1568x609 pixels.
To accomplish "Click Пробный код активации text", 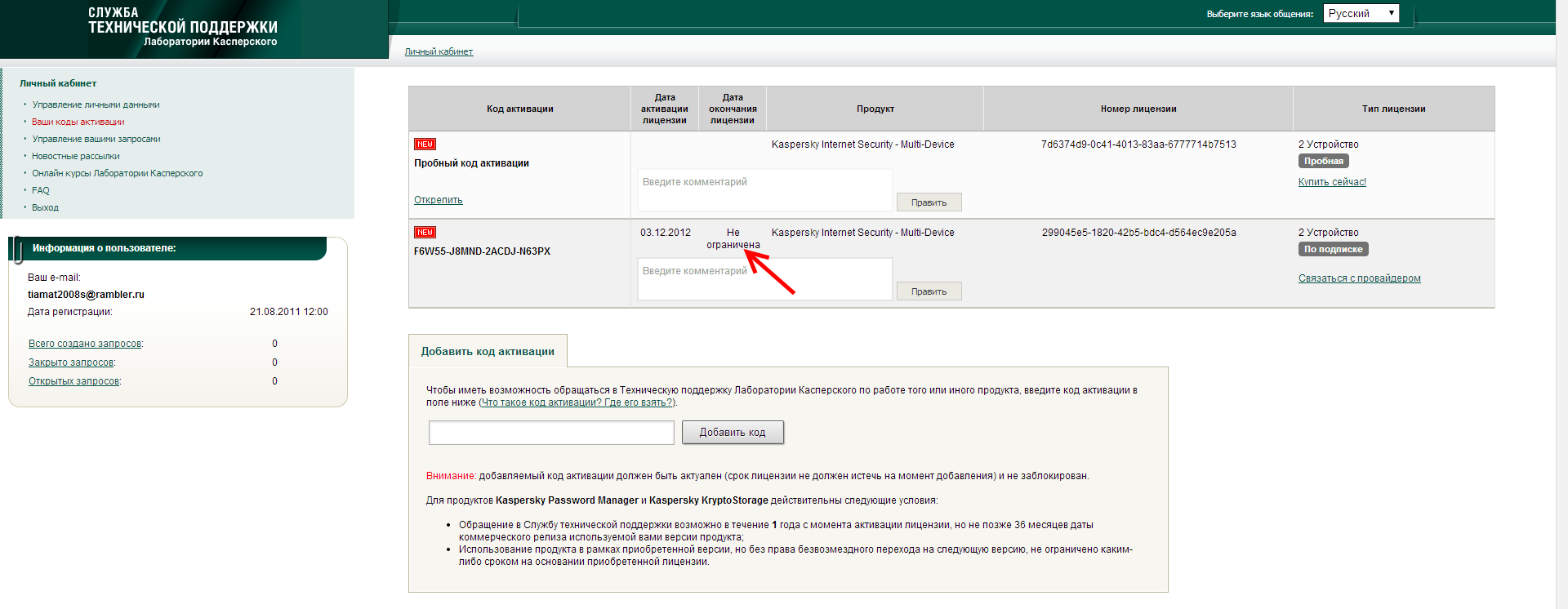I will (x=471, y=163).
